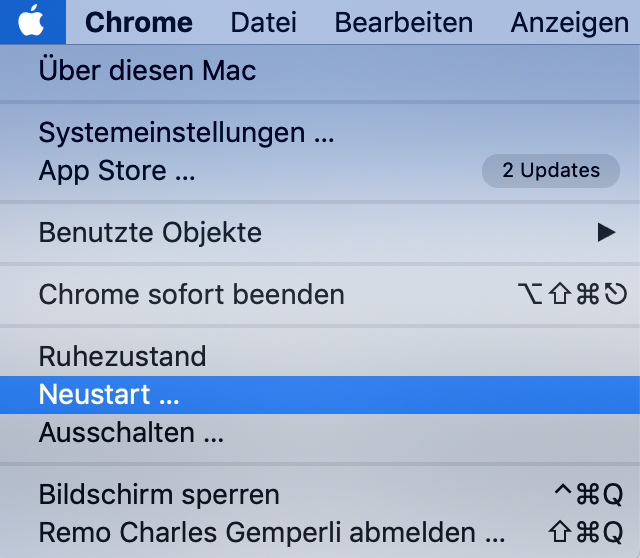Open the Bearbeiten menu
The image size is (640, 558).
coord(404,22)
